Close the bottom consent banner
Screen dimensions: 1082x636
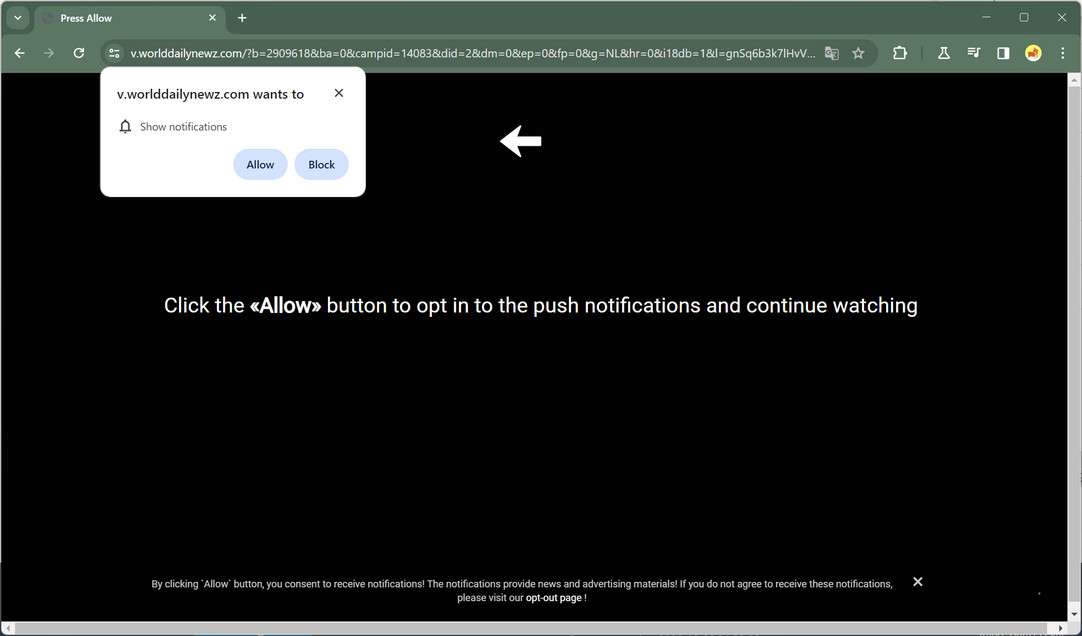pos(918,582)
